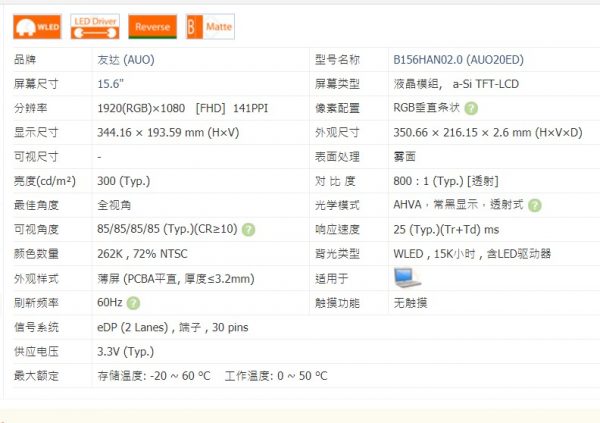Viewport: 600px width, 423px height.
Task: Select 液晶模组, a-Si TFT-LCD panel type
Action: pyautogui.click(x=456, y=84)
